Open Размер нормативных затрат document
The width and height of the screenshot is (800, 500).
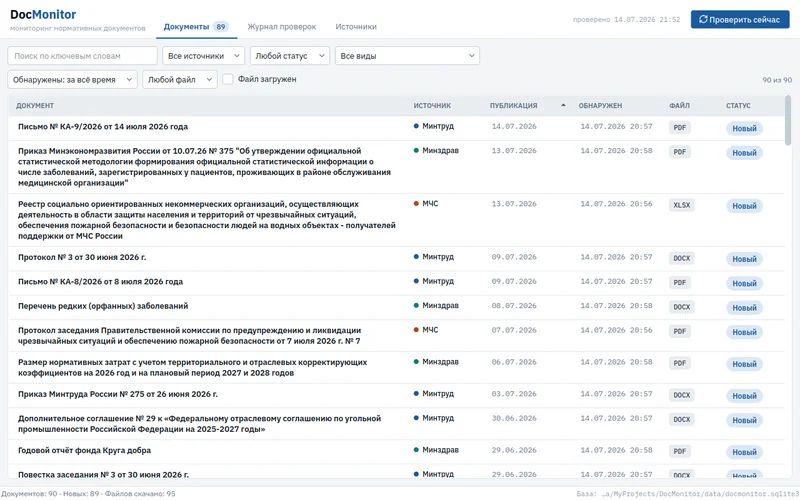192,367
